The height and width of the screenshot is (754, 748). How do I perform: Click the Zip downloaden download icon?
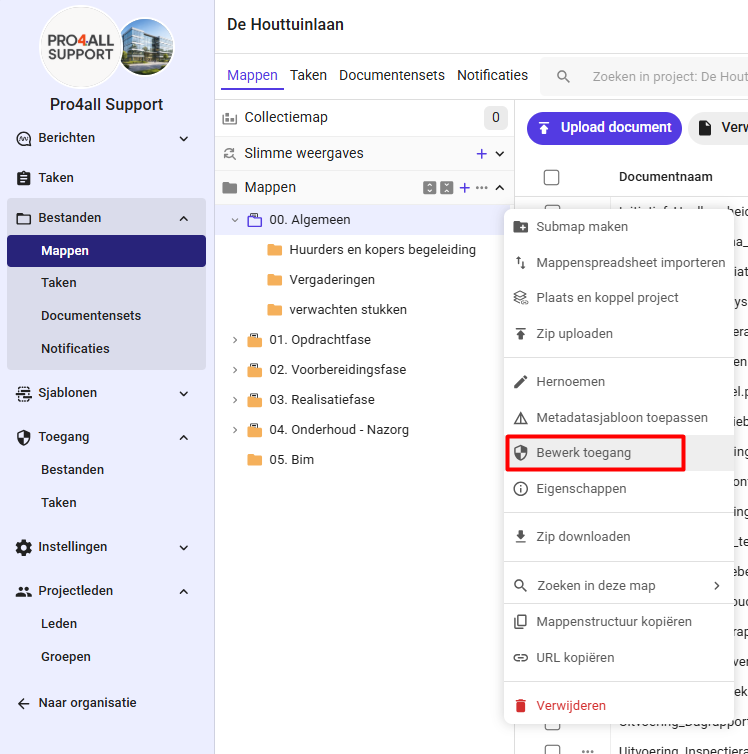[x=521, y=537]
